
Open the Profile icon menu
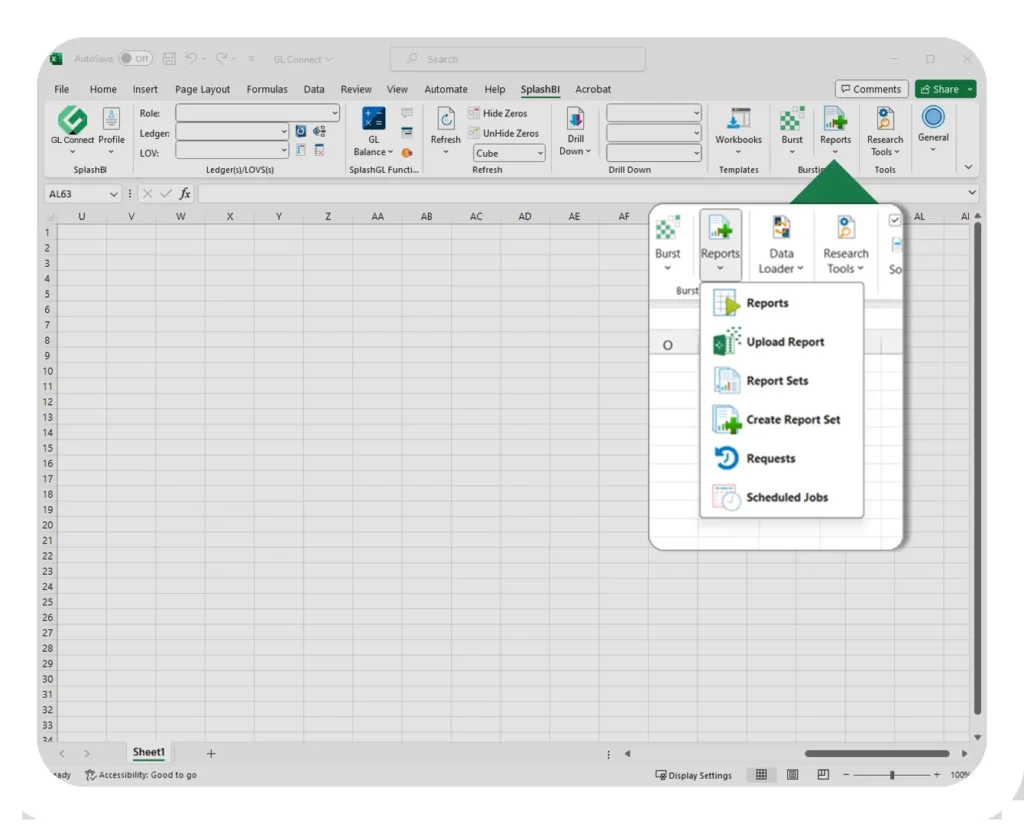tap(111, 121)
